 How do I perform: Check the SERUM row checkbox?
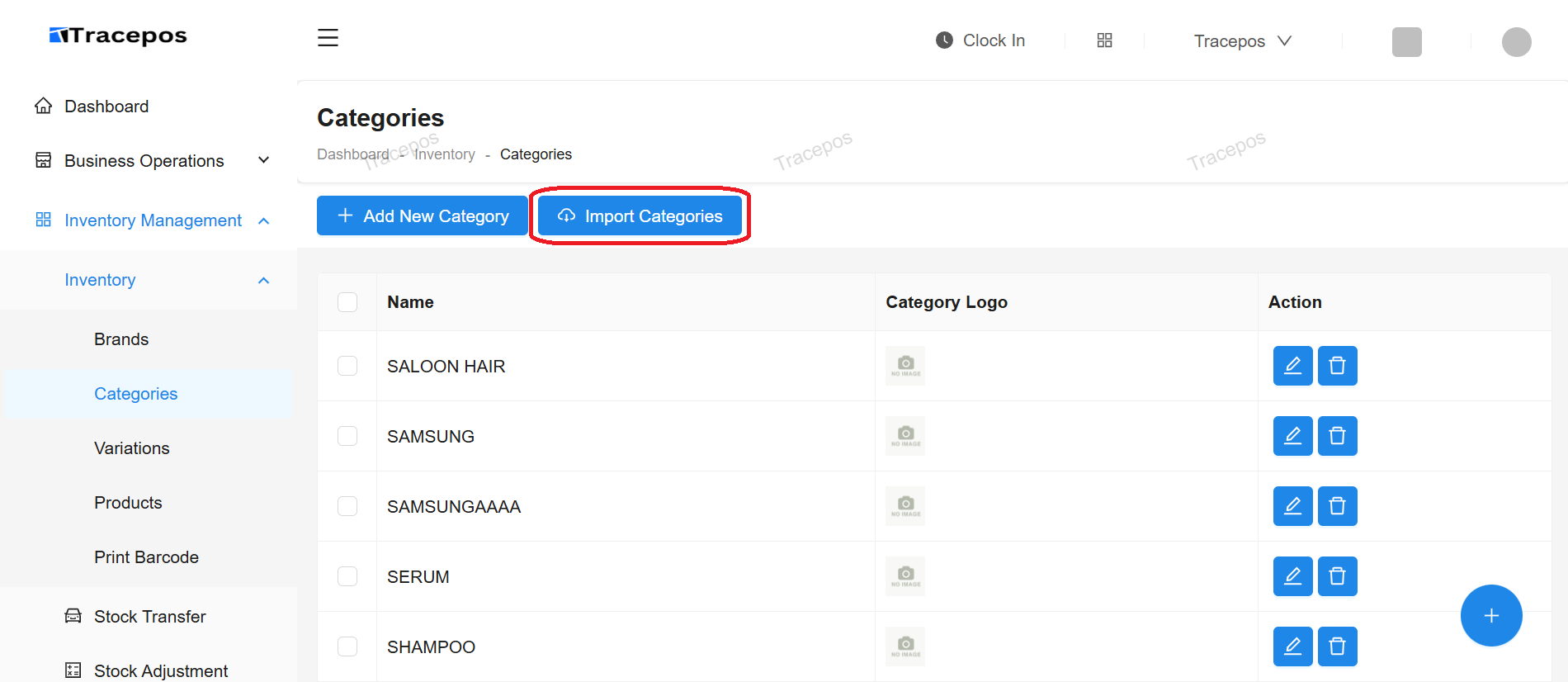point(347,576)
